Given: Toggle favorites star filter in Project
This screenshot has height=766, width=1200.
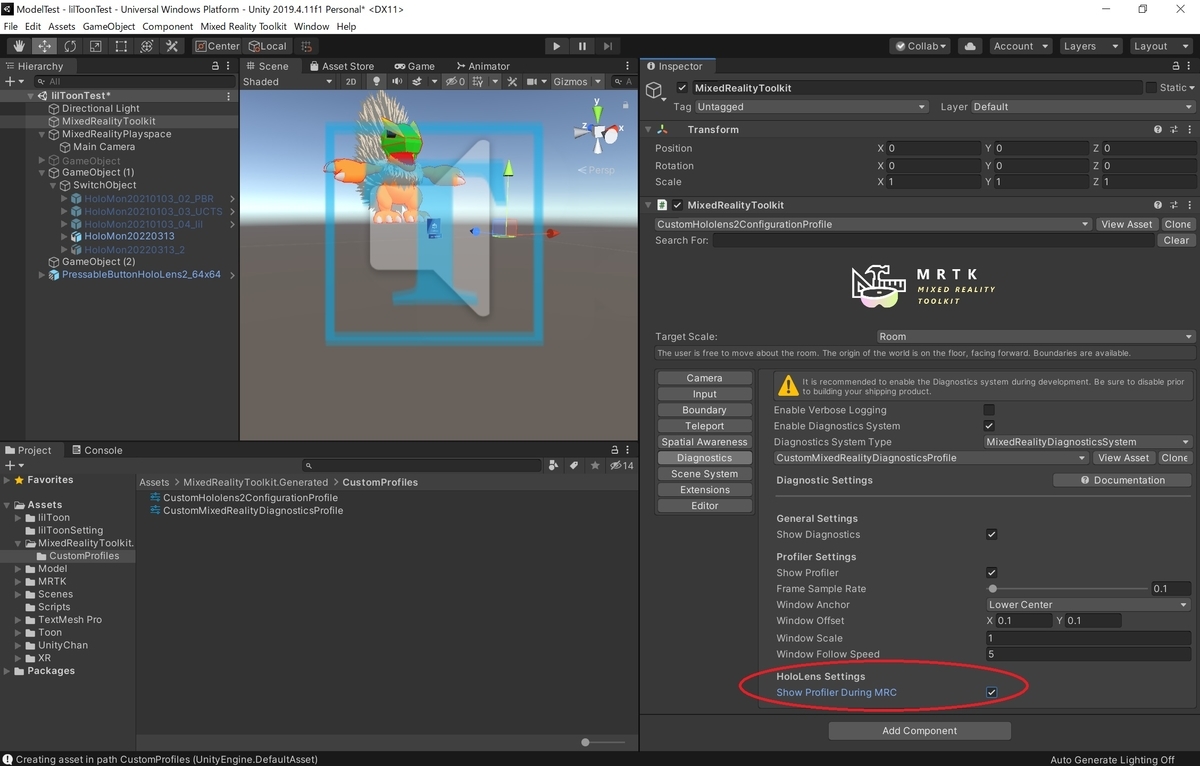Looking at the screenshot, I should (x=595, y=466).
